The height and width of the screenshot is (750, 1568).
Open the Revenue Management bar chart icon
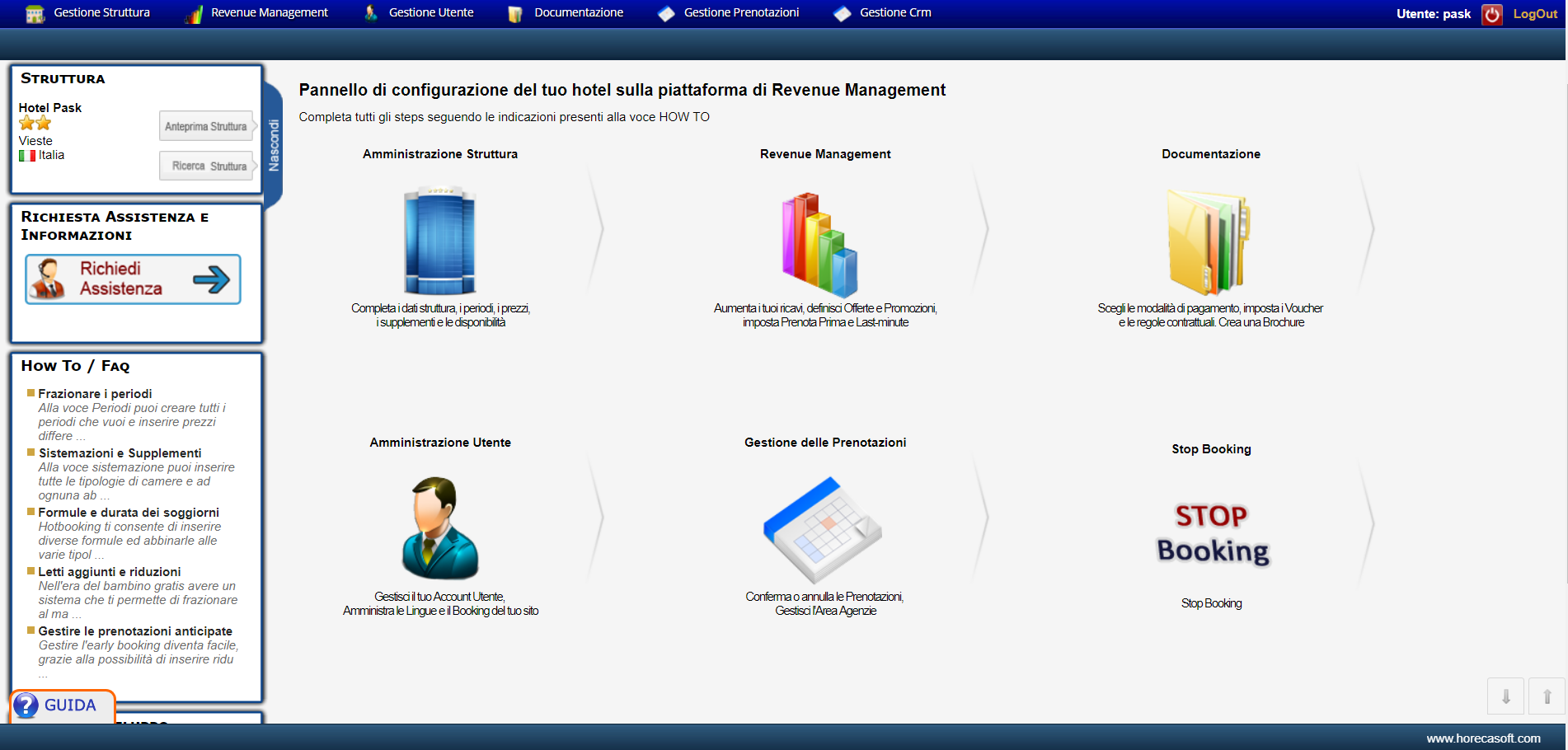click(x=820, y=245)
